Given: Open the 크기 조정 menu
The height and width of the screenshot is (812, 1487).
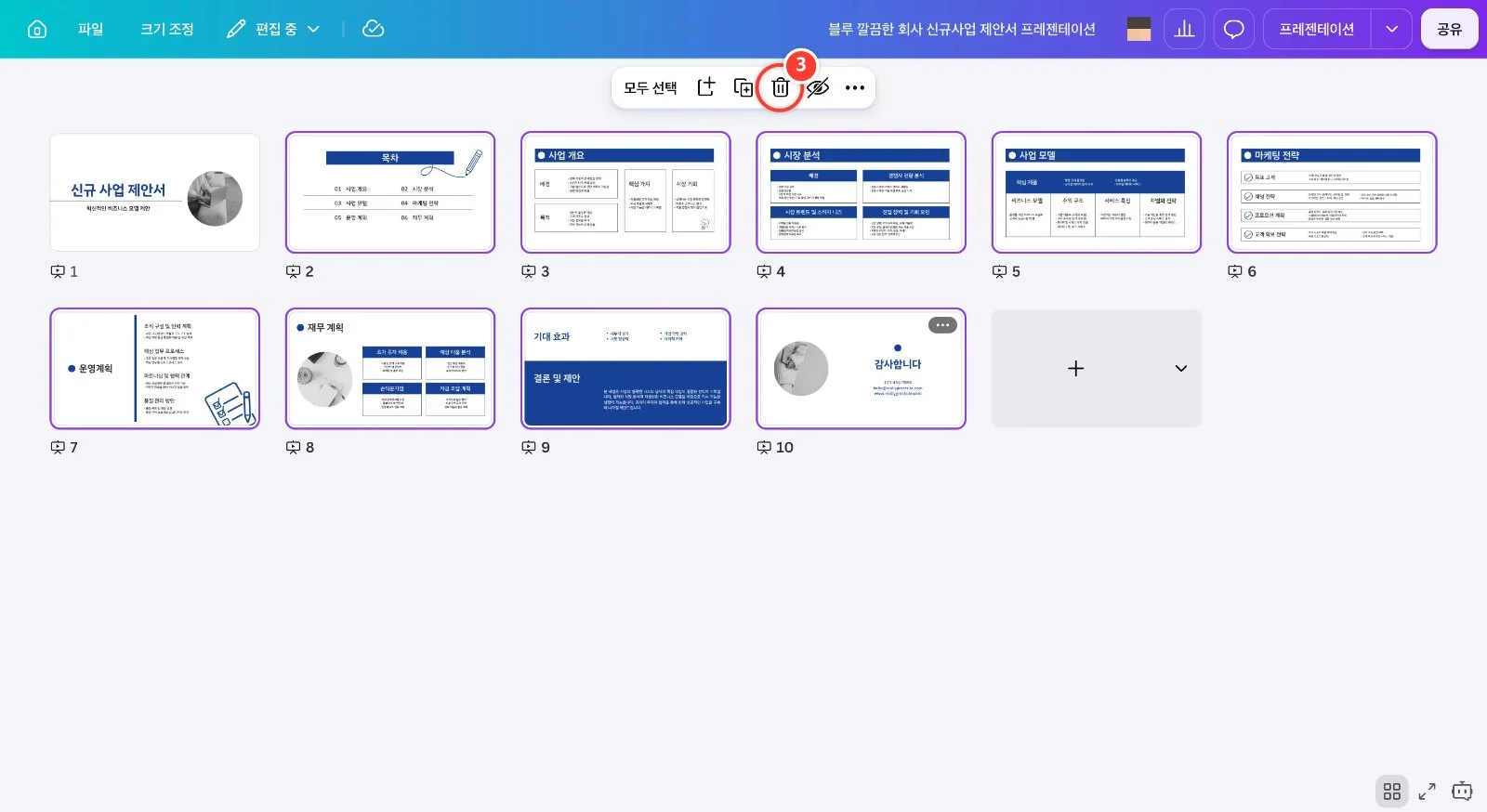Looking at the screenshot, I should pyautogui.click(x=167, y=29).
